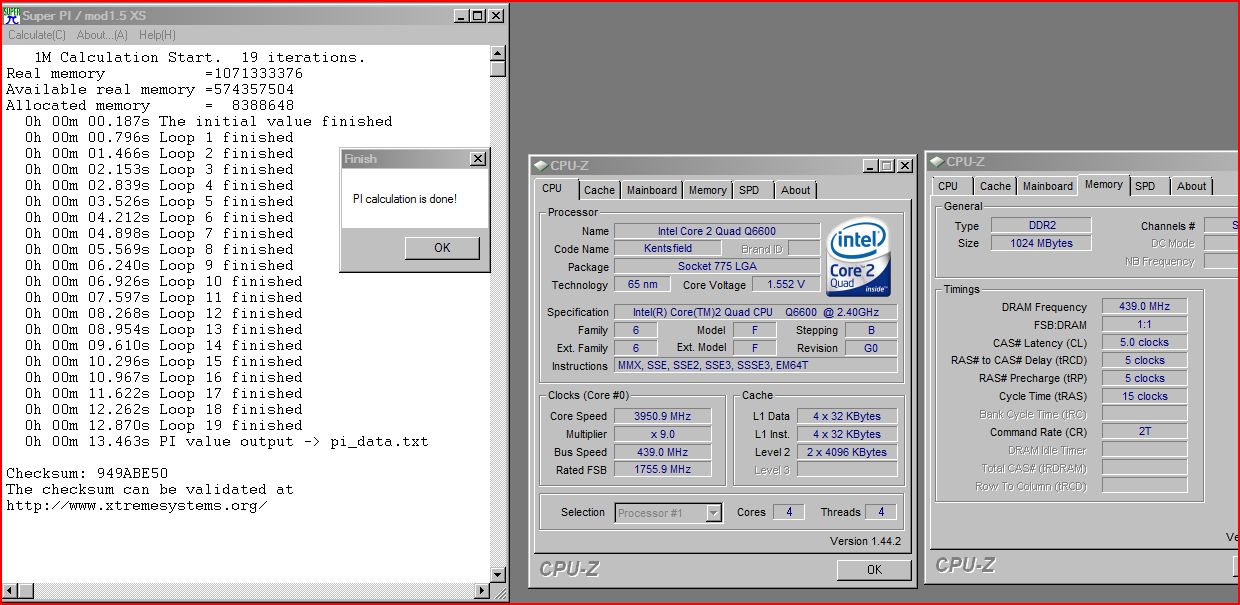Close the Super PI window
This screenshot has width=1240, height=605.
tap(496, 16)
